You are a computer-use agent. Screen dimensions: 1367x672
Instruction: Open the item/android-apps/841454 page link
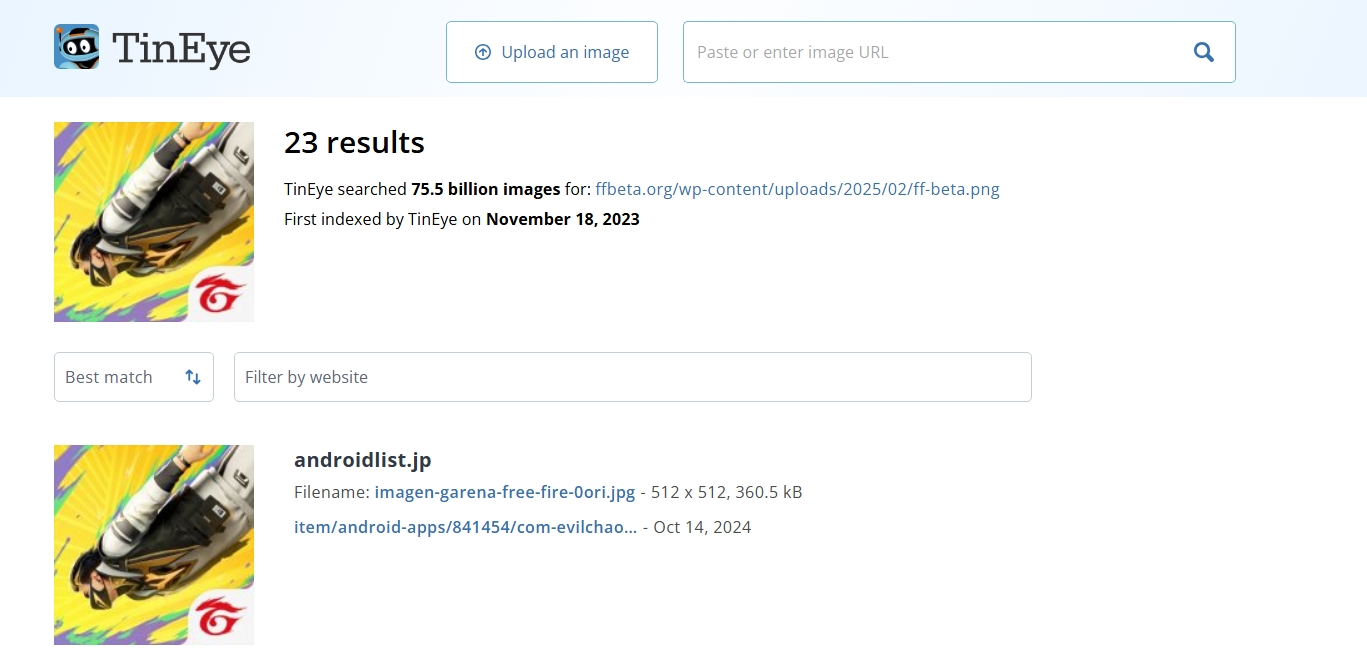465,527
